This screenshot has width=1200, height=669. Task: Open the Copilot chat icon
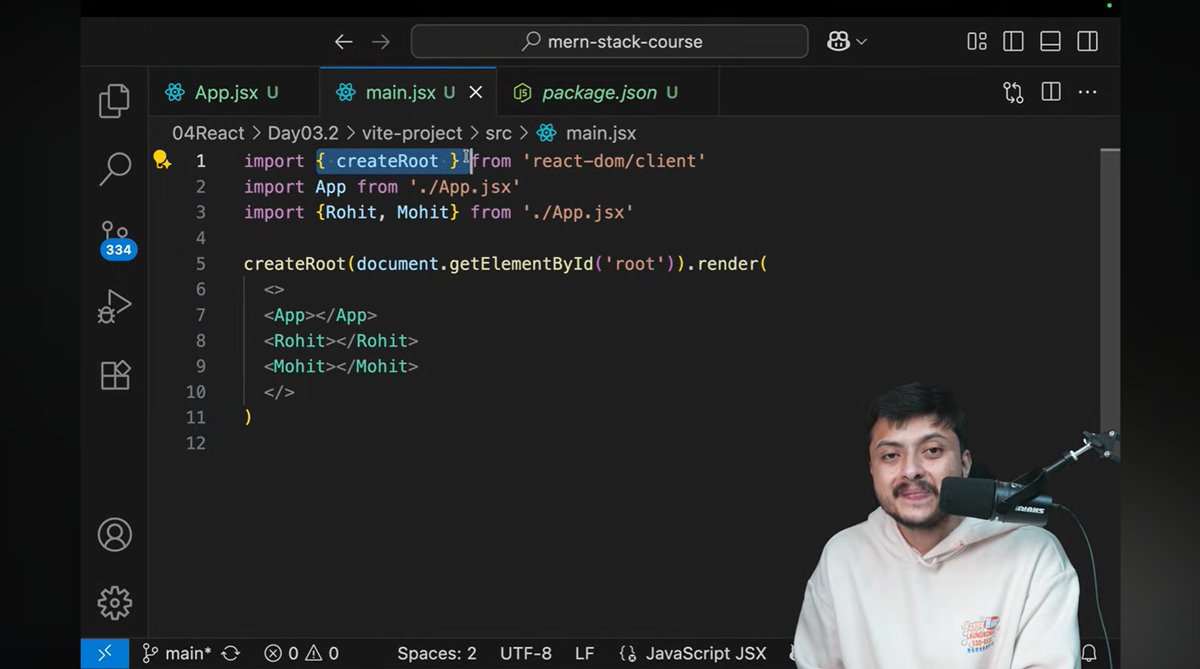pyautogui.click(x=838, y=41)
